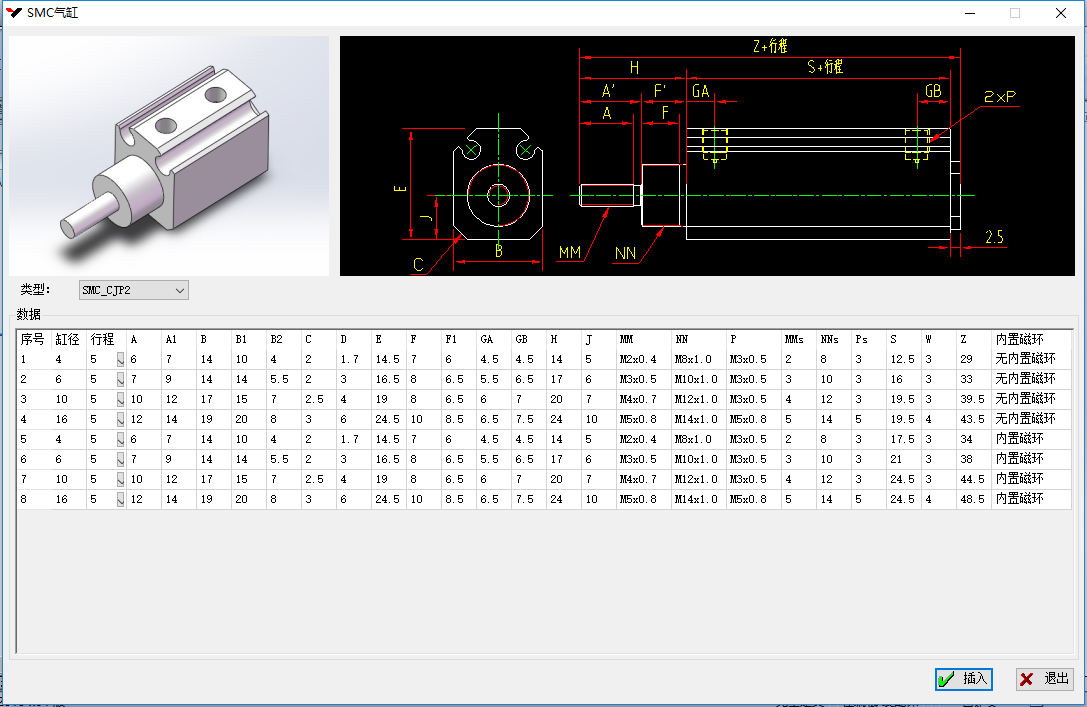This screenshot has height=707, width=1087.
Task: Click the 内置磁环 cell in row 5
Action: tap(1018, 439)
